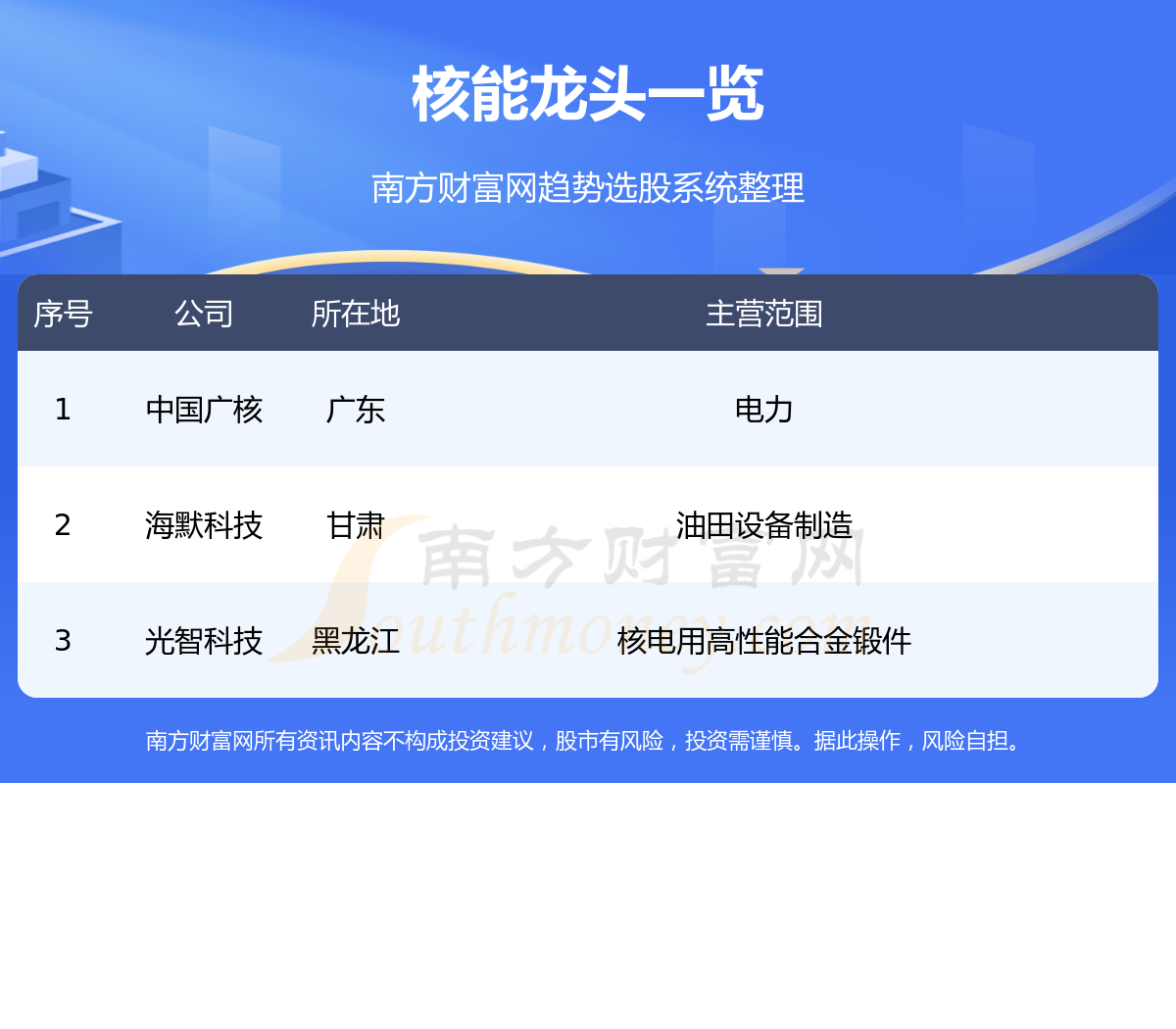Click the 主营范围 column header
1176x1029 pixels.
[x=764, y=314]
